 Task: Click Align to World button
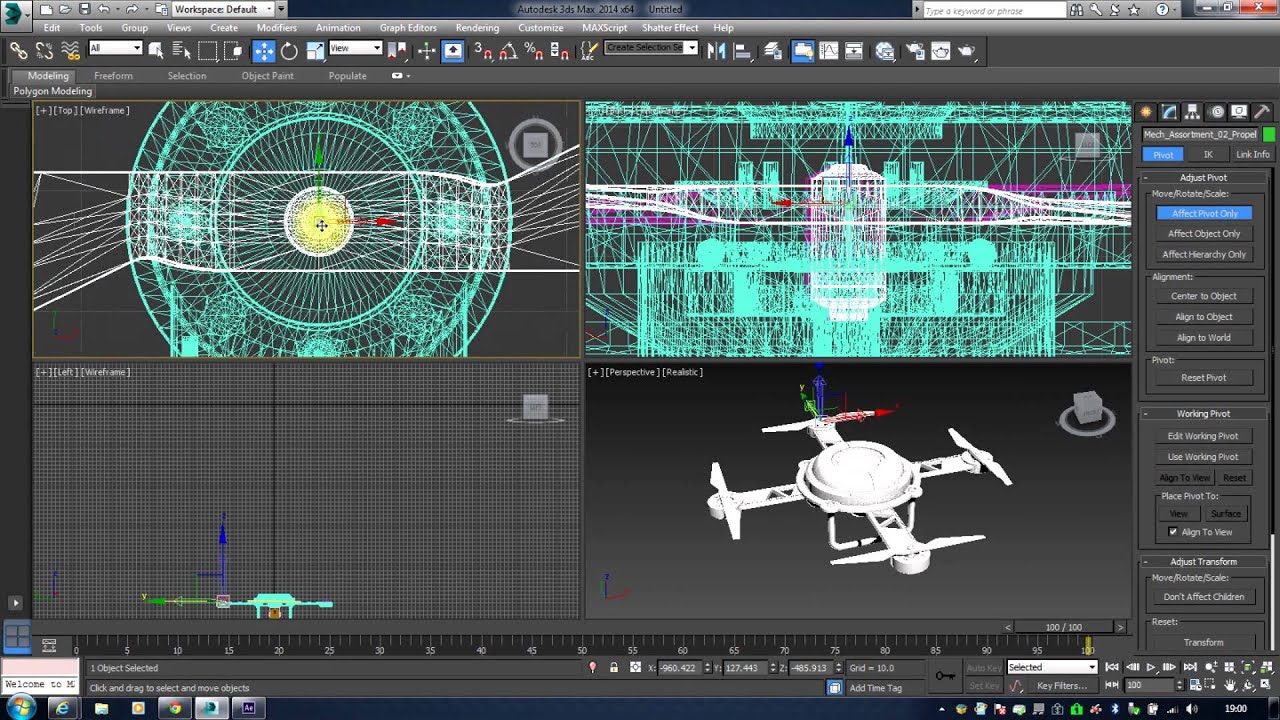pos(1204,338)
